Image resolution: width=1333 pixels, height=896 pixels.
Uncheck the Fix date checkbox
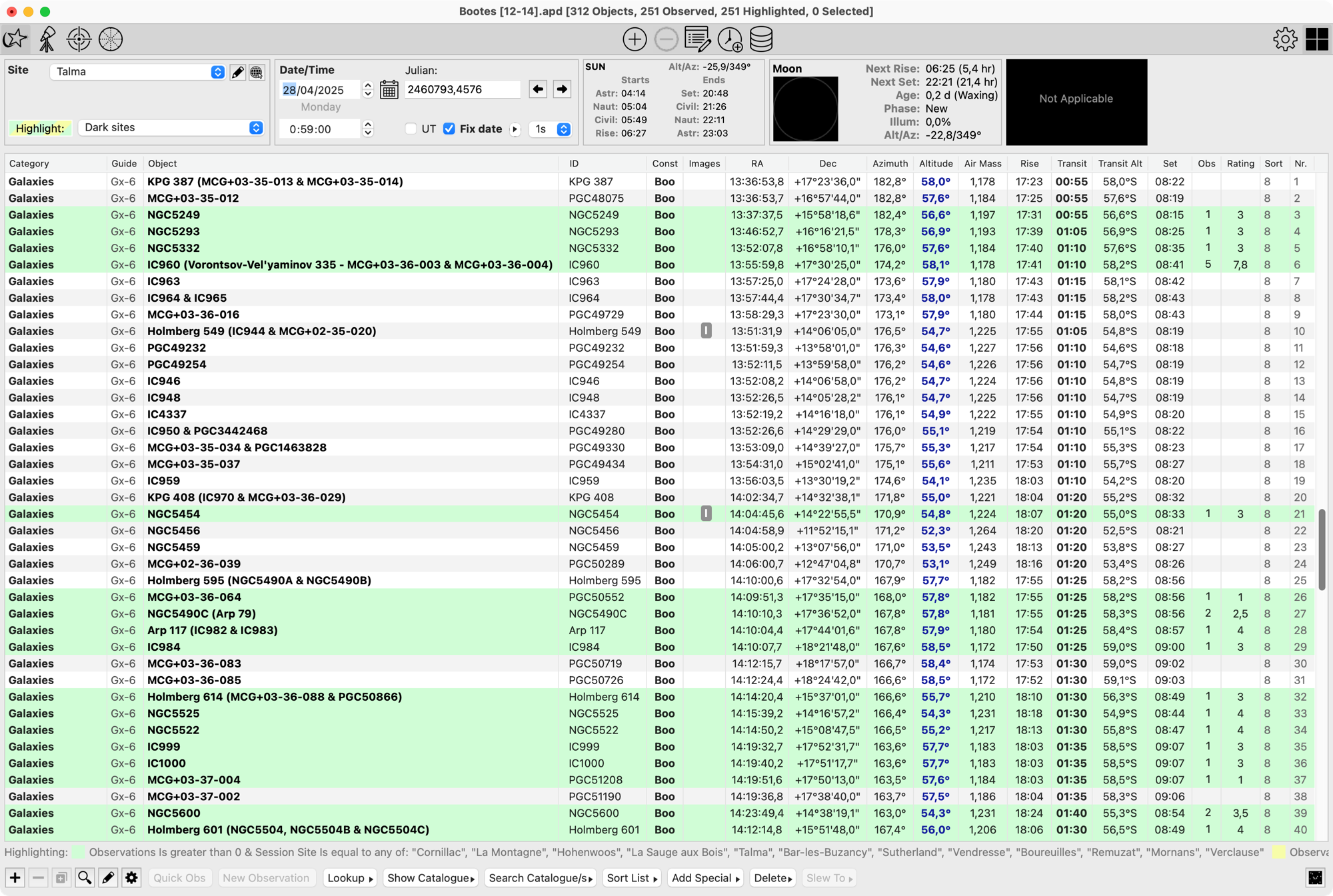click(449, 129)
